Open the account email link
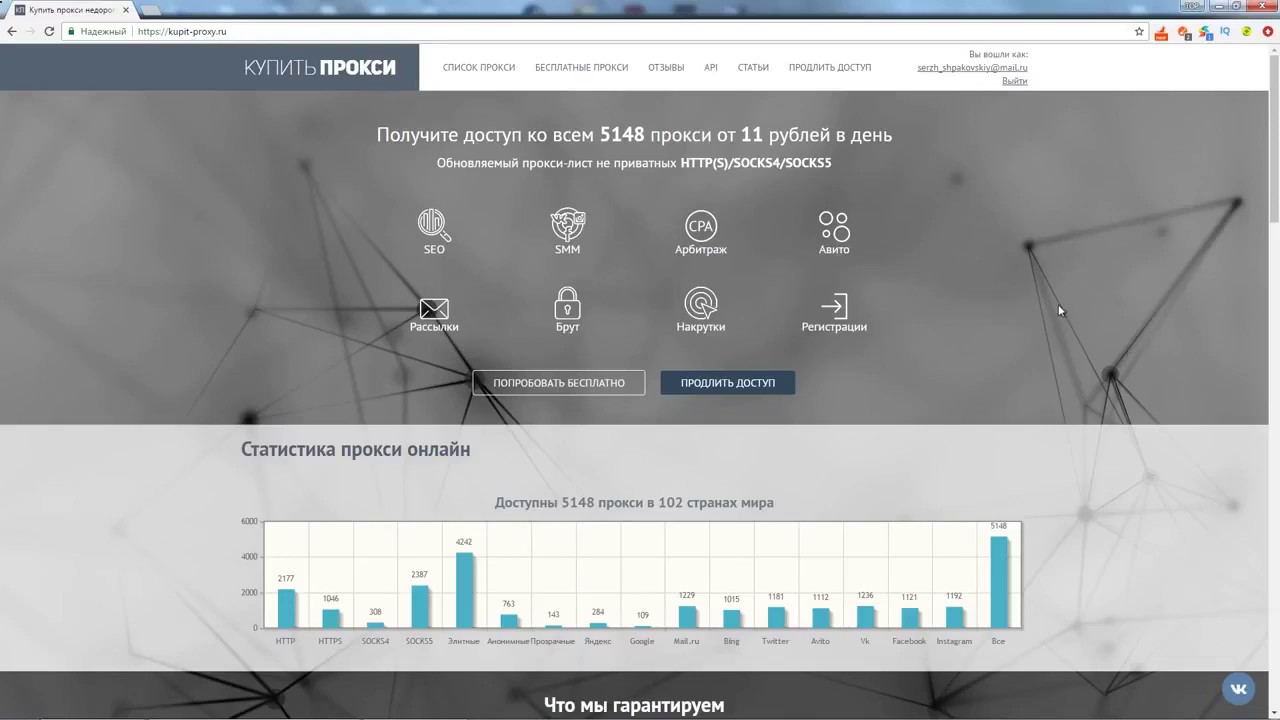Image resolution: width=1280 pixels, height=720 pixels. click(x=973, y=68)
